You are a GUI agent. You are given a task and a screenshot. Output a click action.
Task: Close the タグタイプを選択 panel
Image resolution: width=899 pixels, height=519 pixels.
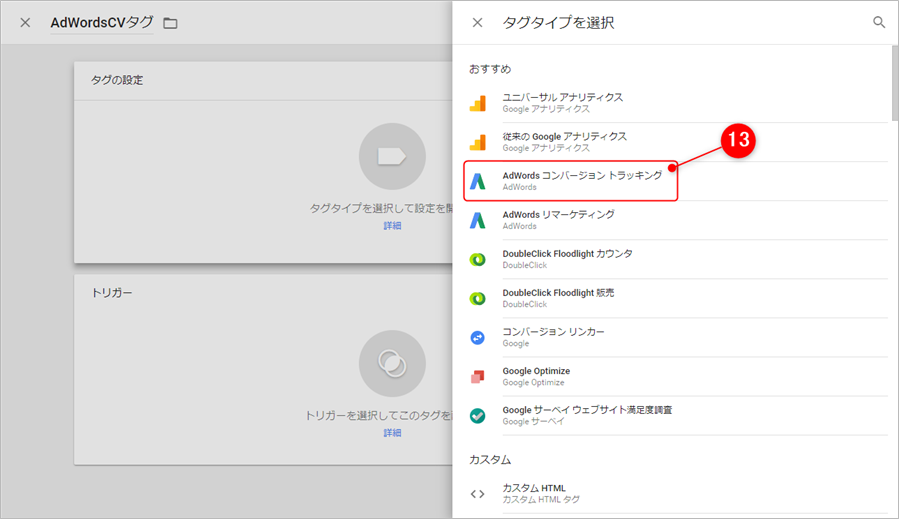(477, 23)
